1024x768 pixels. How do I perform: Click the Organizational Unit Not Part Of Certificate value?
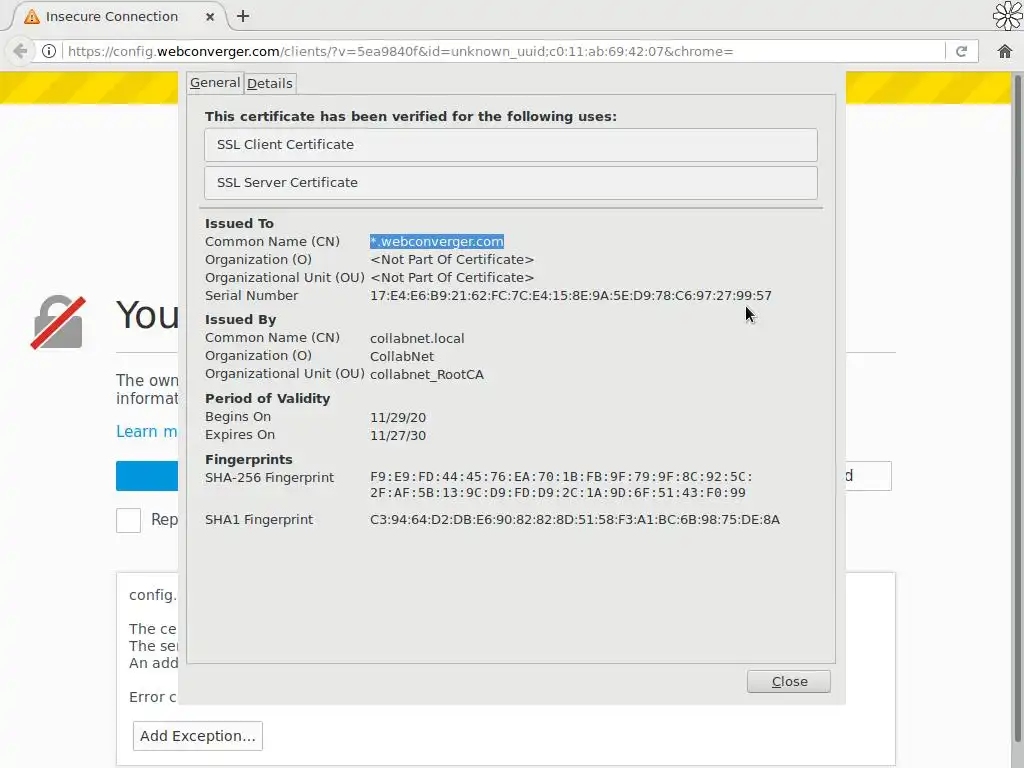pyautogui.click(x=452, y=278)
